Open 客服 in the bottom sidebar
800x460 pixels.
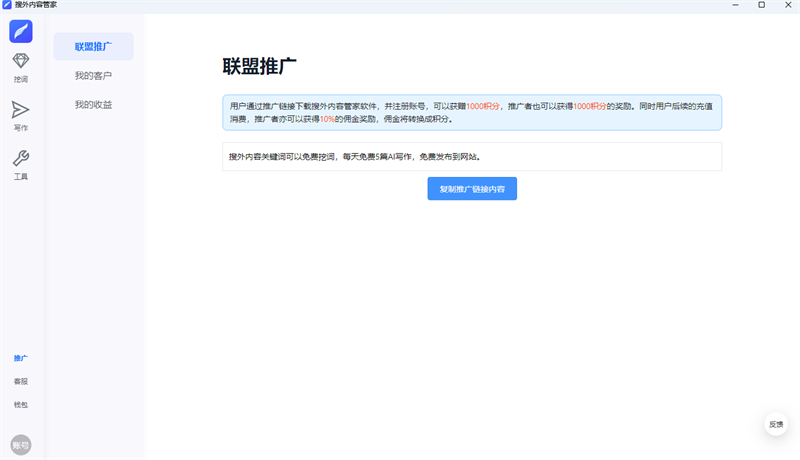(x=21, y=381)
